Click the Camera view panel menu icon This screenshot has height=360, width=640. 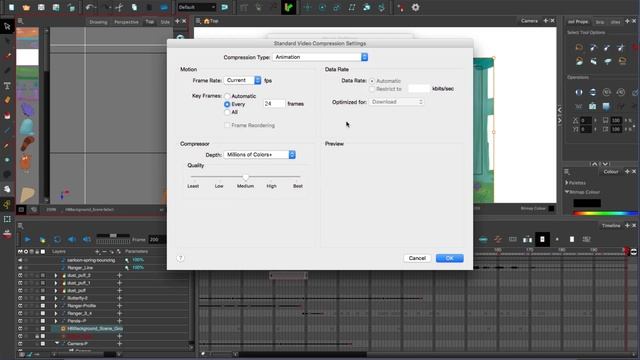198,21
